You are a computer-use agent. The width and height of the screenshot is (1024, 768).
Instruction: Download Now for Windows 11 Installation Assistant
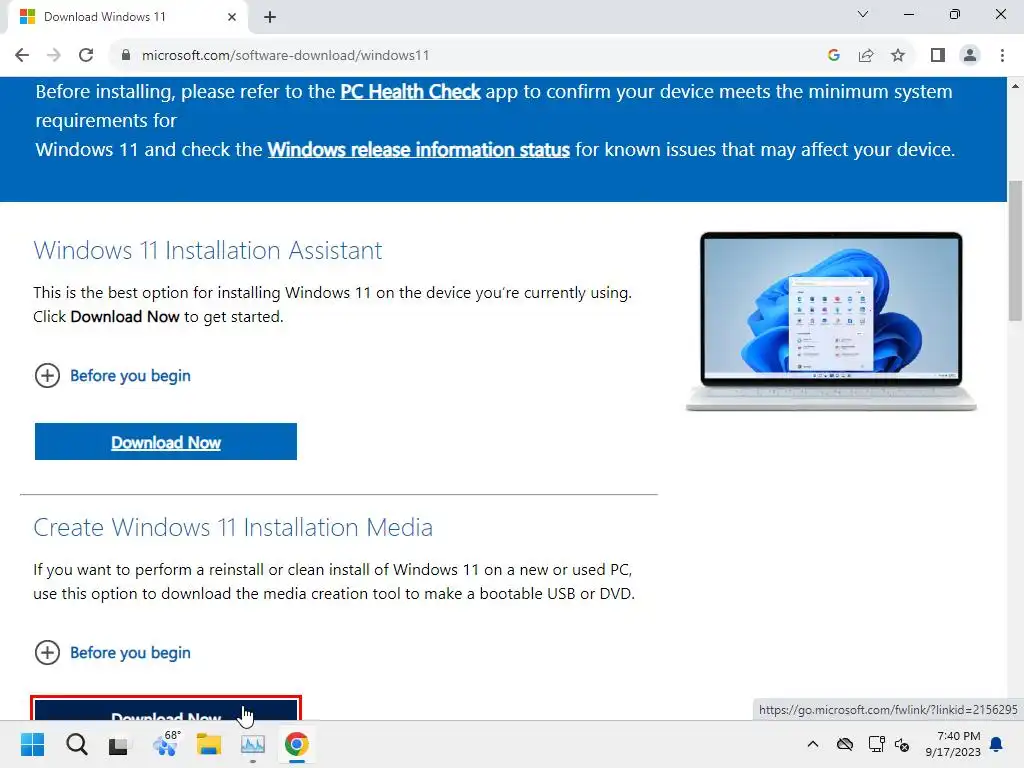tap(166, 442)
